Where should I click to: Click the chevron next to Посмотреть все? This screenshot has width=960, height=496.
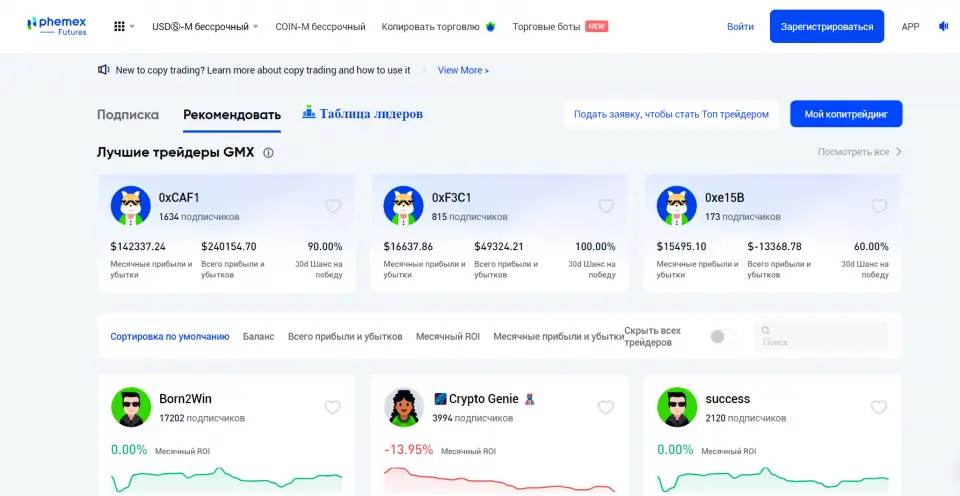(898, 152)
